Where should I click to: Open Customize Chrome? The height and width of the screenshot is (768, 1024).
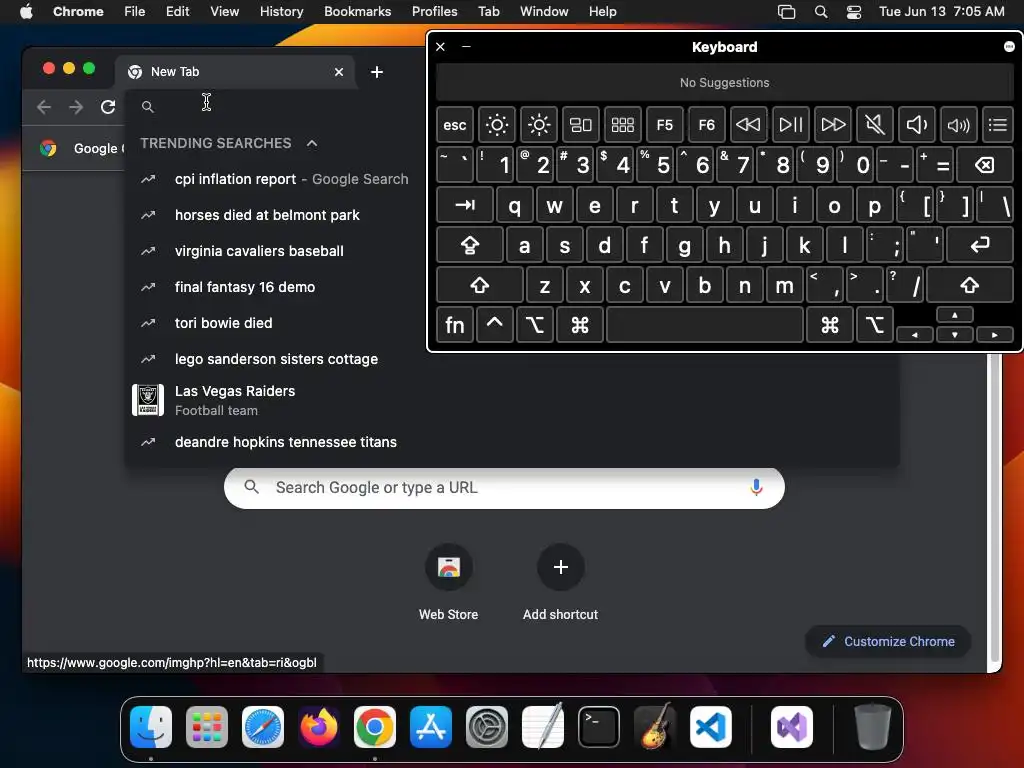click(888, 641)
